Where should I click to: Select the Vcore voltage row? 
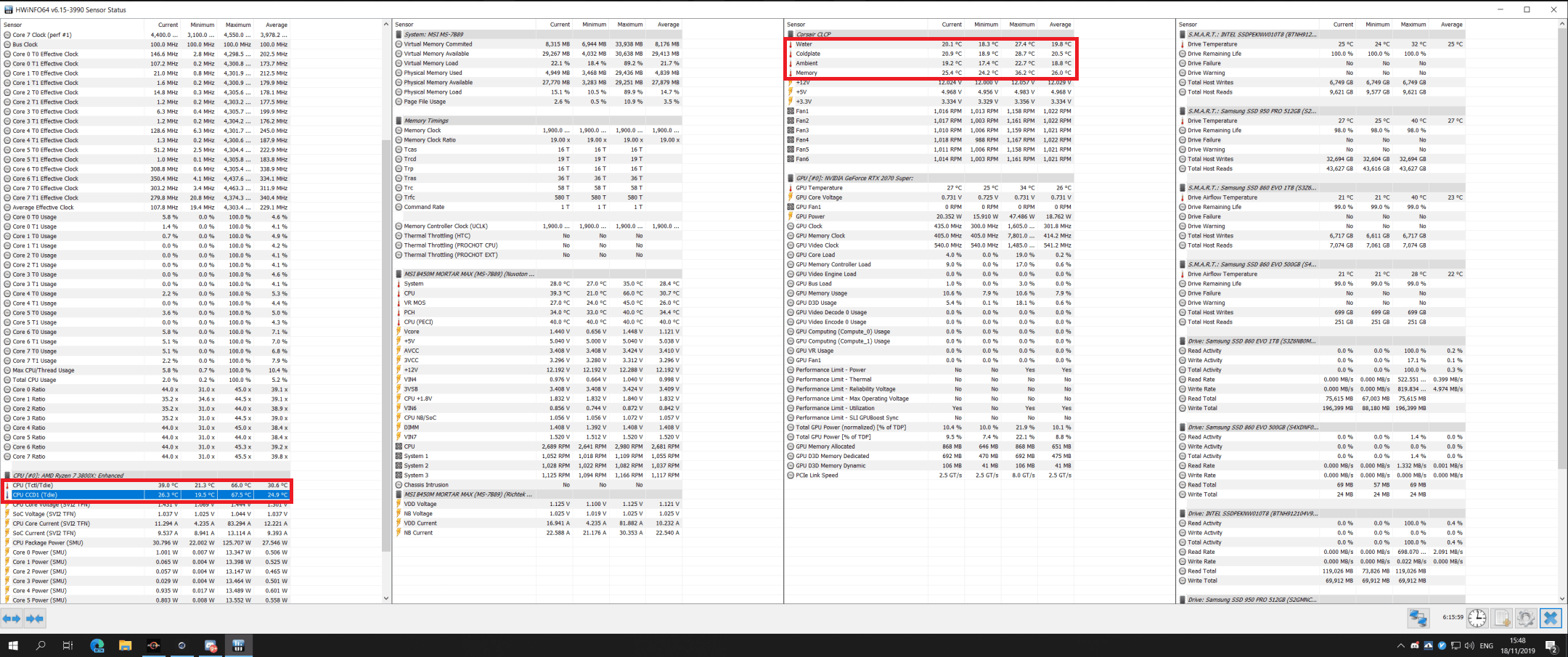(x=538, y=332)
